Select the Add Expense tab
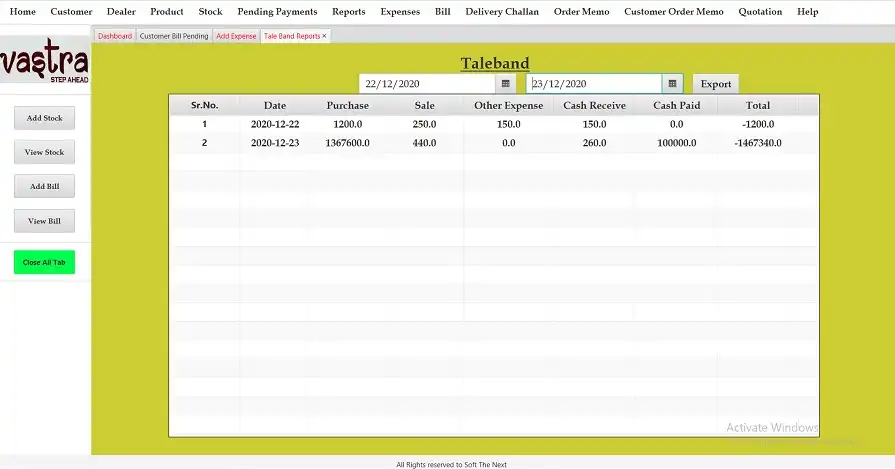The height and width of the screenshot is (469, 895). (x=236, y=36)
